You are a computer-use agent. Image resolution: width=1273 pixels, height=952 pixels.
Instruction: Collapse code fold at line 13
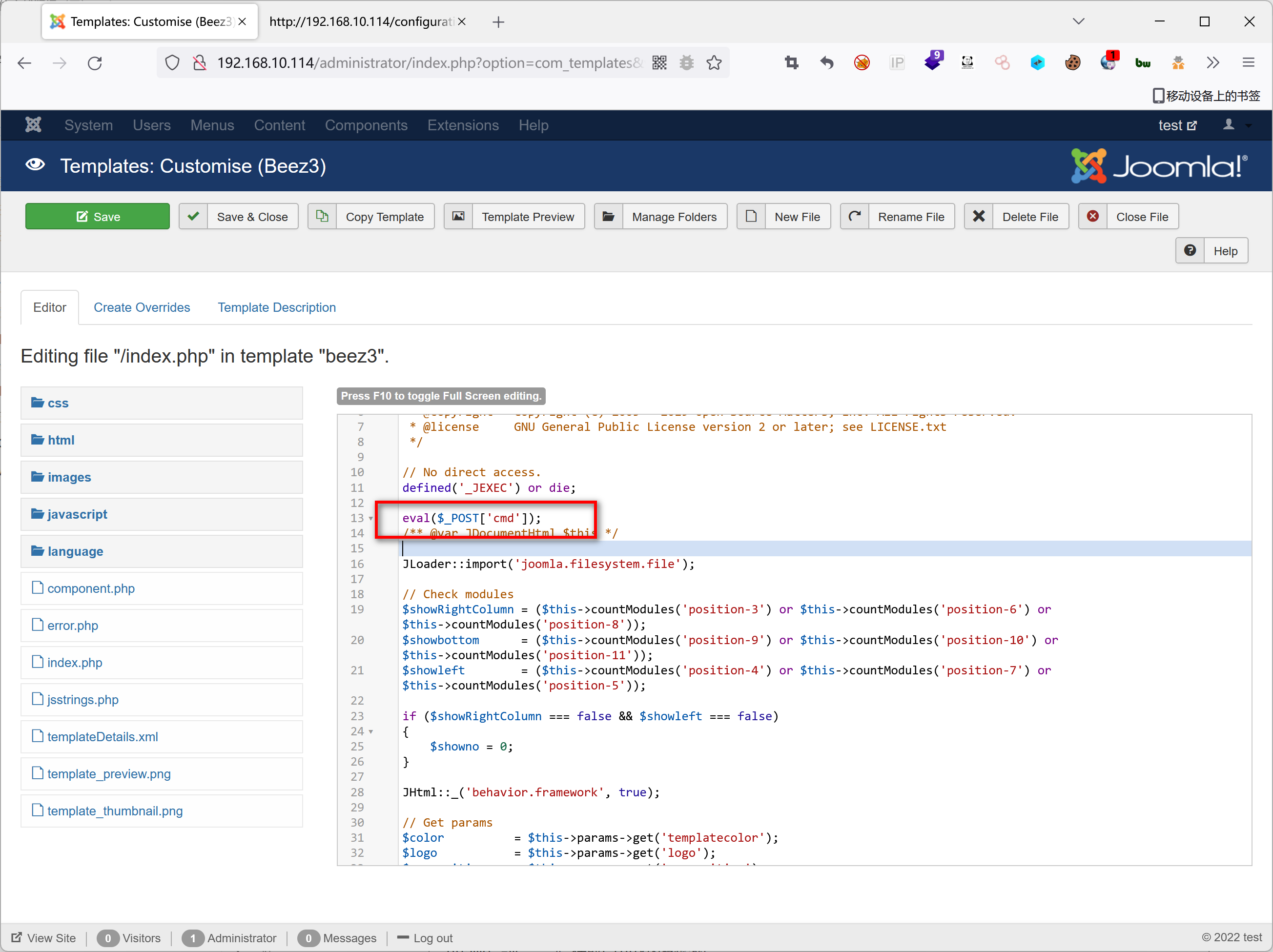coord(370,518)
